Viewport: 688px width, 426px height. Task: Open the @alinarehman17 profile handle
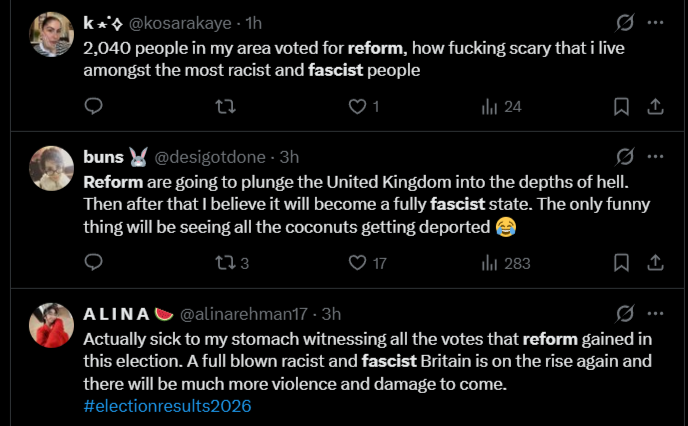coord(244,314)
